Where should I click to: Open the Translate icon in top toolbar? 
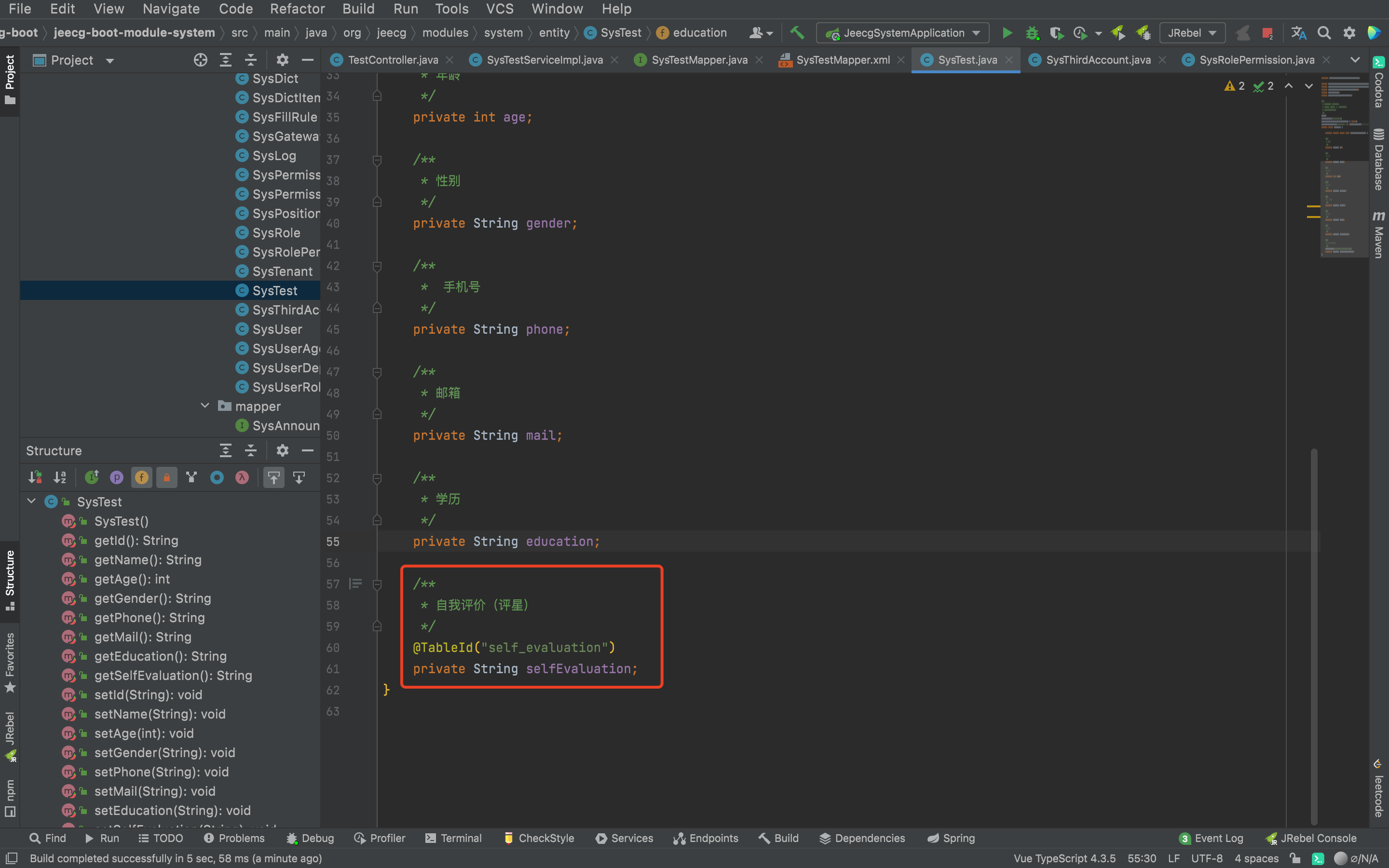(x=1299, y=33)
